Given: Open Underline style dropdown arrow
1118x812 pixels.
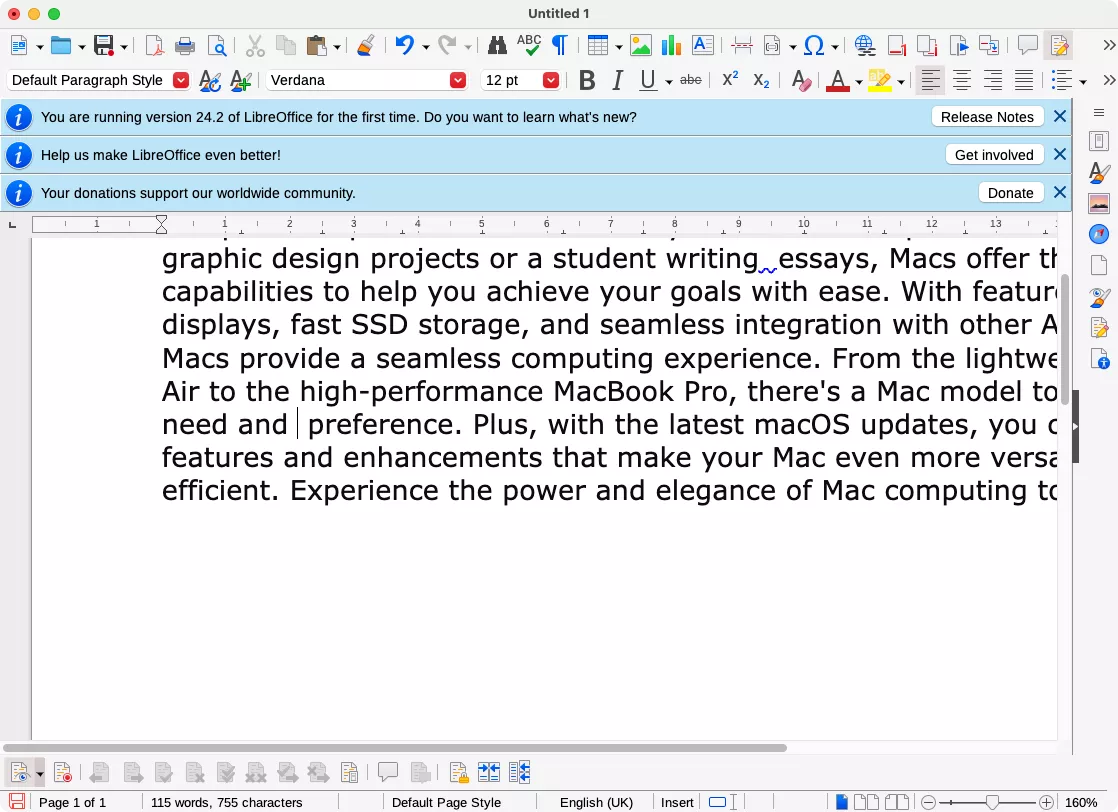Looking at the screenshot, I should click(668, 83).
